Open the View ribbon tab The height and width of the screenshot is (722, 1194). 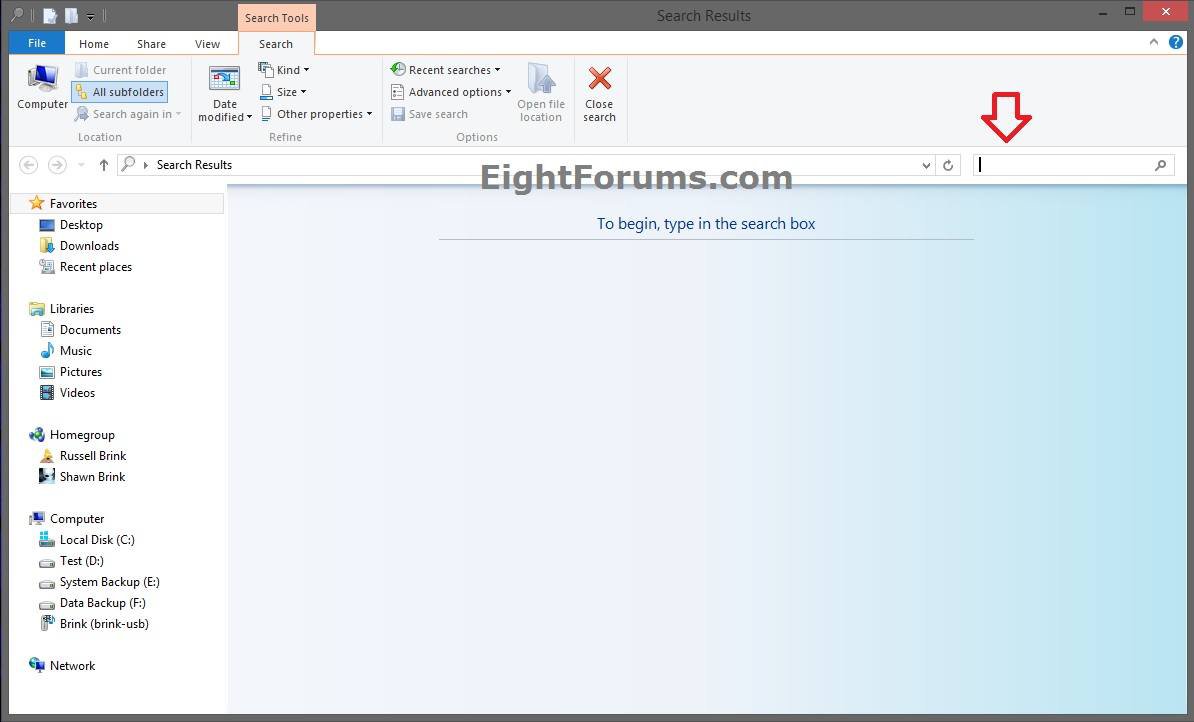pos(207,43)
